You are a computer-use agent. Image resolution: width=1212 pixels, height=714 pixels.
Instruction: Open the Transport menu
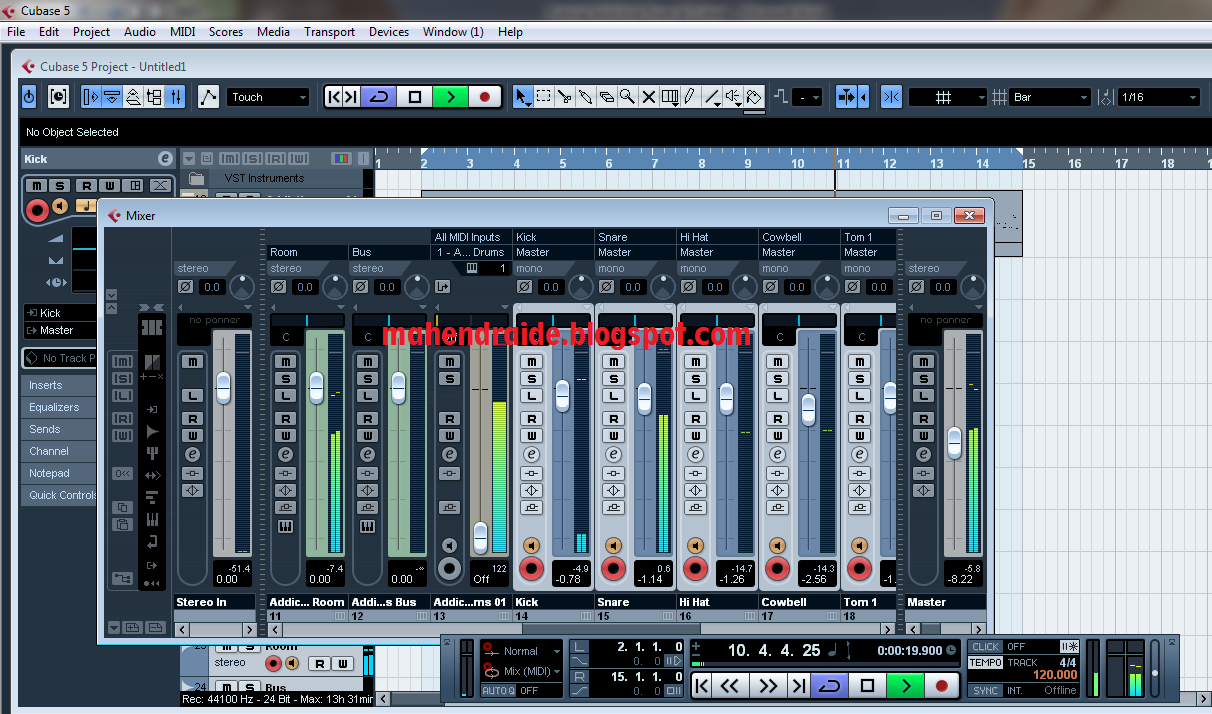(x=330, y=32)
